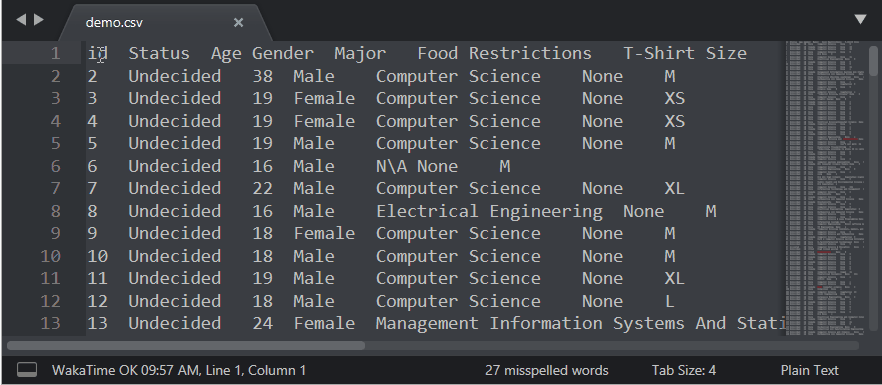Open the Plain Text syntax selector

coord(809,370)
